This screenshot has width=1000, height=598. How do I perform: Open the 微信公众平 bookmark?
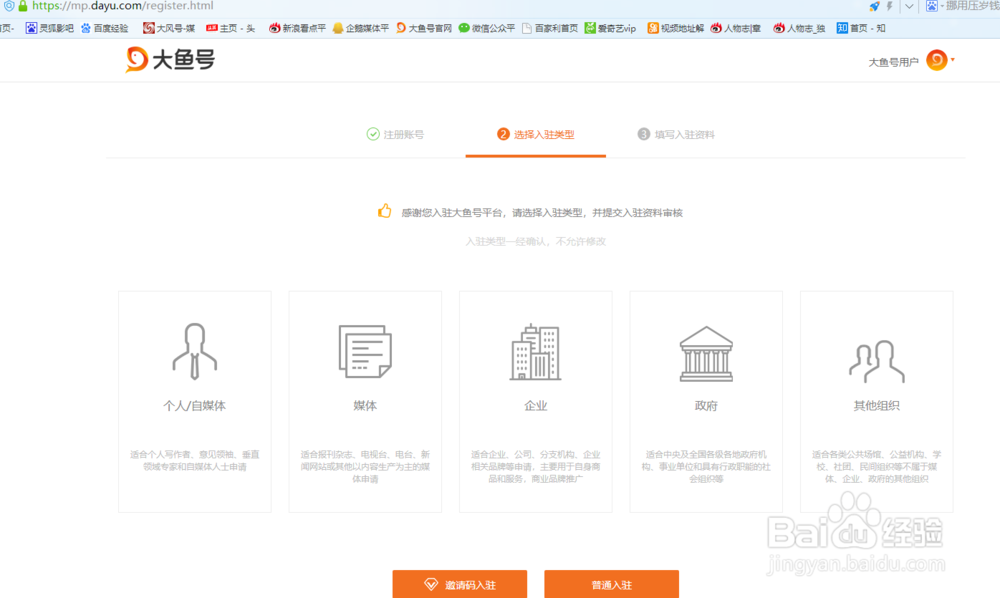[487, 28]
